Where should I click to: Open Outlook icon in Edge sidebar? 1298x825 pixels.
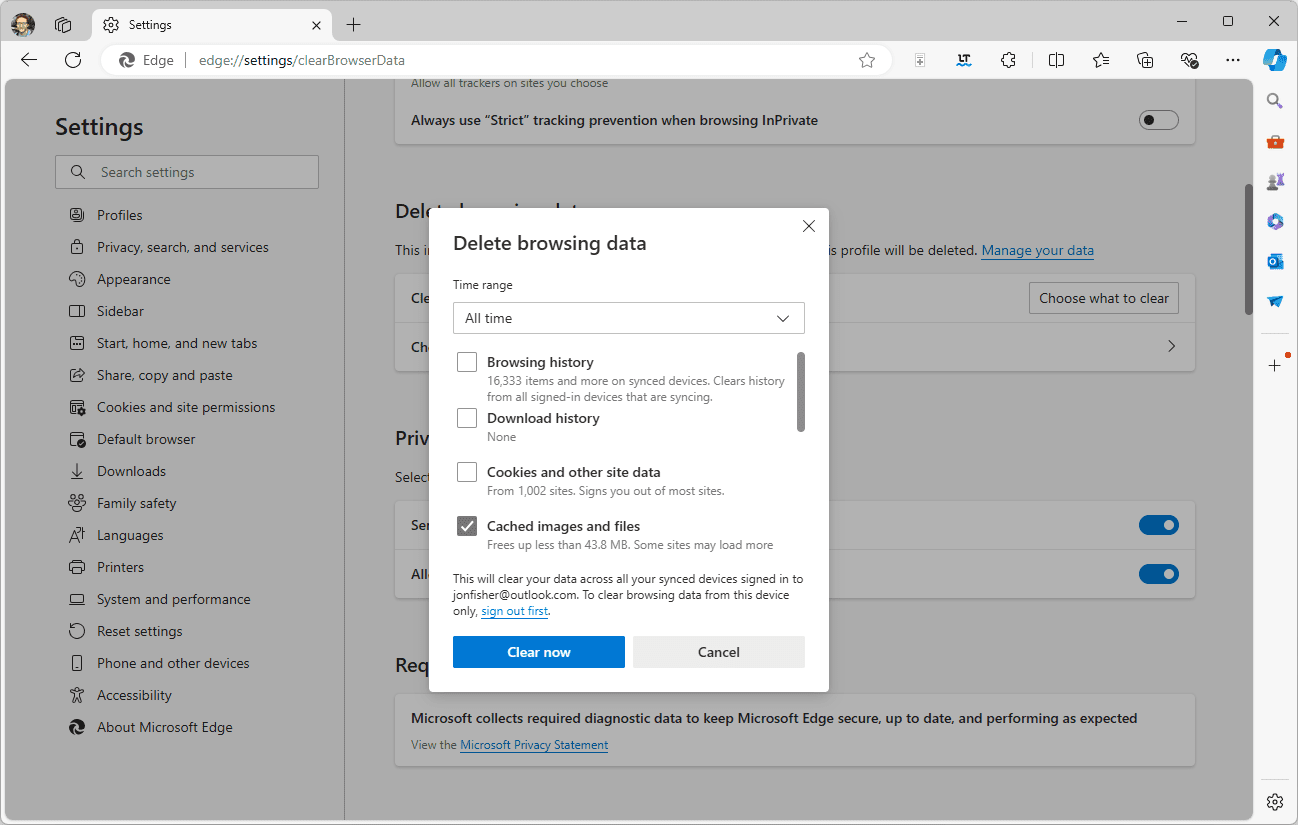pyautogui.click(x=1274, y=261)
